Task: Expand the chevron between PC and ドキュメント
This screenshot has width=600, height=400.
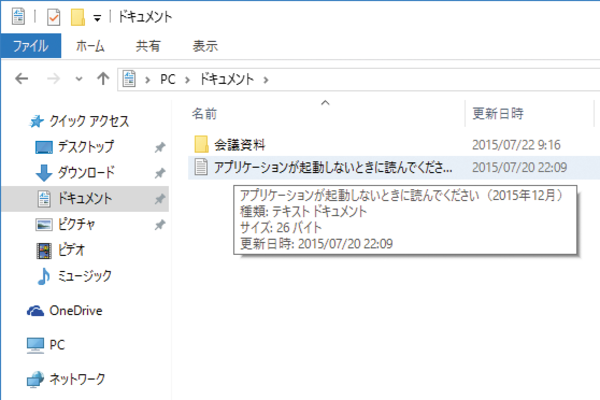Action: tap(187, 80)
